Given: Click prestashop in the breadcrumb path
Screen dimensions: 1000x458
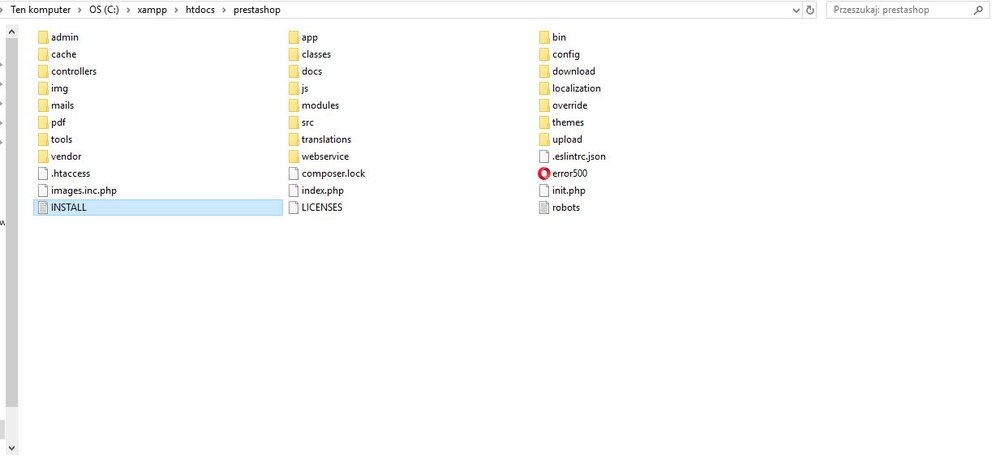Looking at the screenshot, I should [256, 10].
